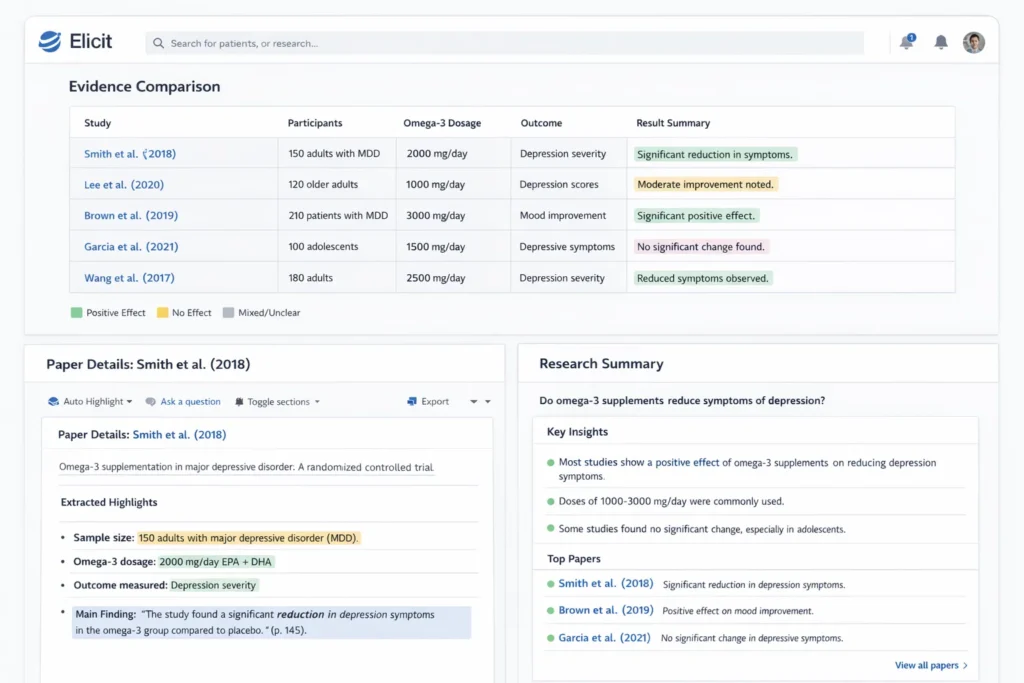
Task: Click the Export icon in the paper toolbar
Action: [x=412, y=401]
